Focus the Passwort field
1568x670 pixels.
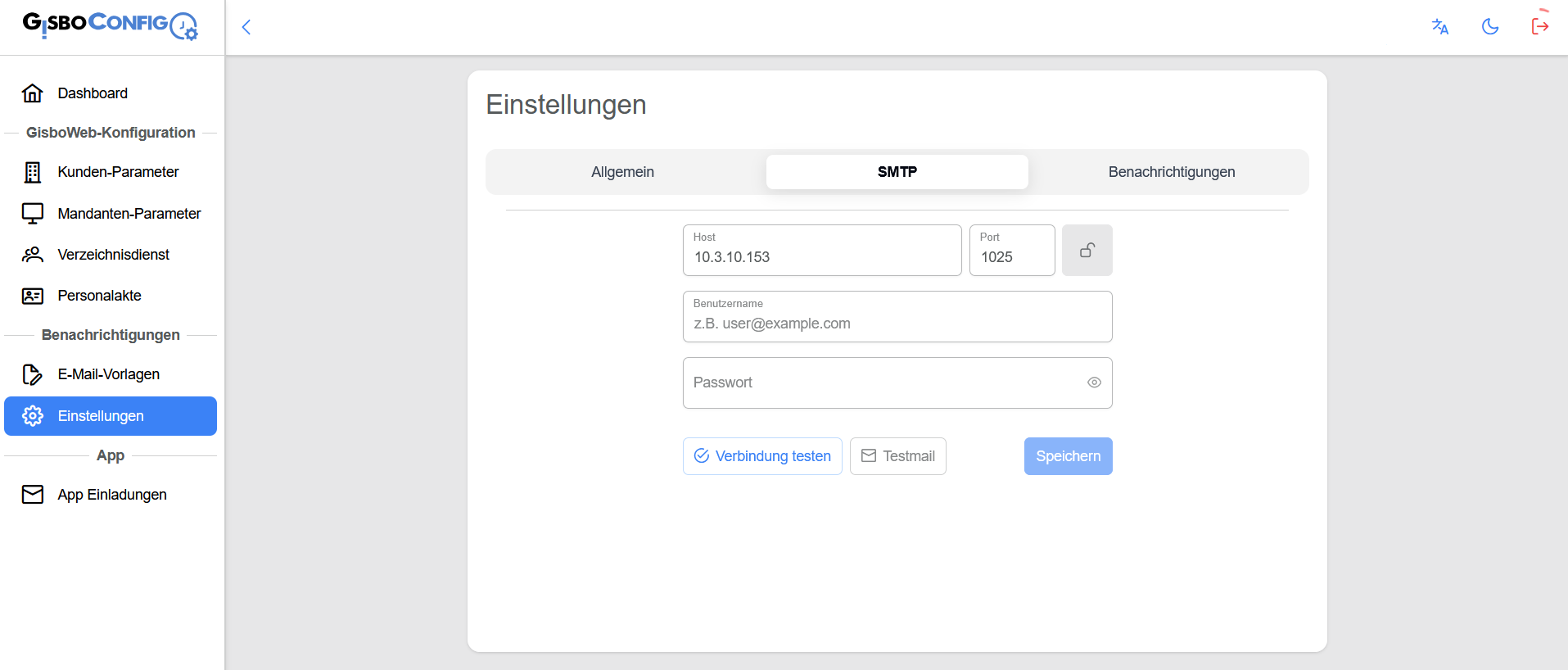pos(897,383)
